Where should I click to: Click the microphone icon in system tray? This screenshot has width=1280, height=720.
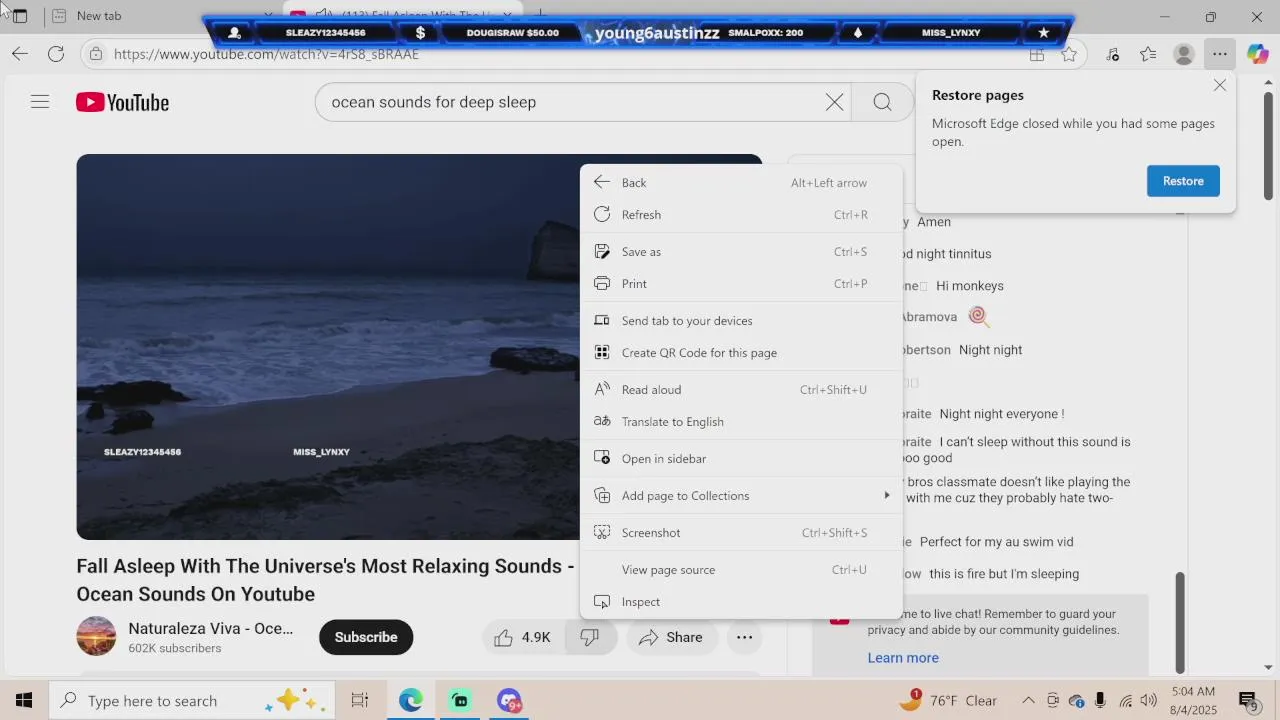click(x=1101, y=700)
